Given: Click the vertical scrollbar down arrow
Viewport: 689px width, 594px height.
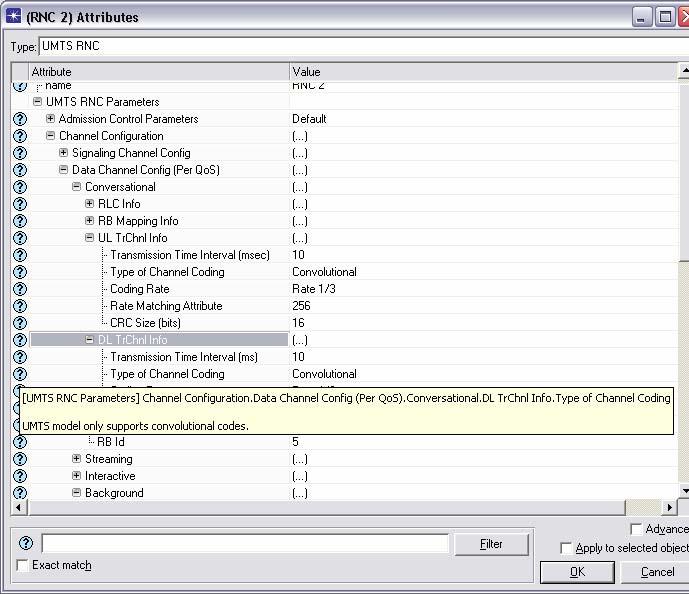Looking at the screenshot, I should [684, 491].
